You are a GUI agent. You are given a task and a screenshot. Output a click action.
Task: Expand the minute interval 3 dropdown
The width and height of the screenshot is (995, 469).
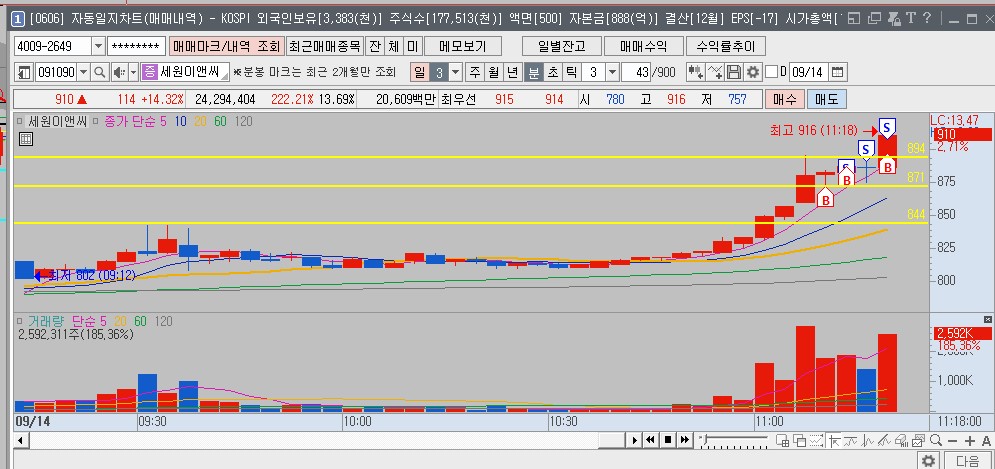[612, 72]
